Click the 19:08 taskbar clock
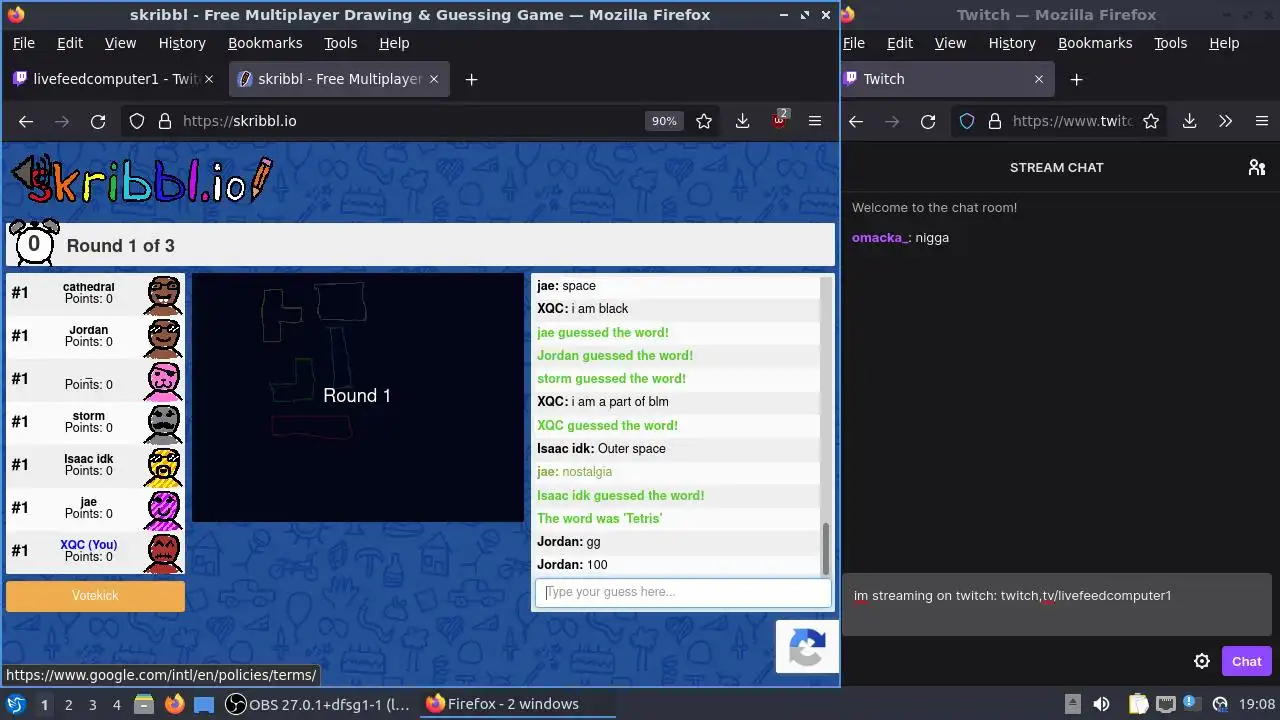The height and width of the screenshot is (720, 1280). (x=1257, y=704)
